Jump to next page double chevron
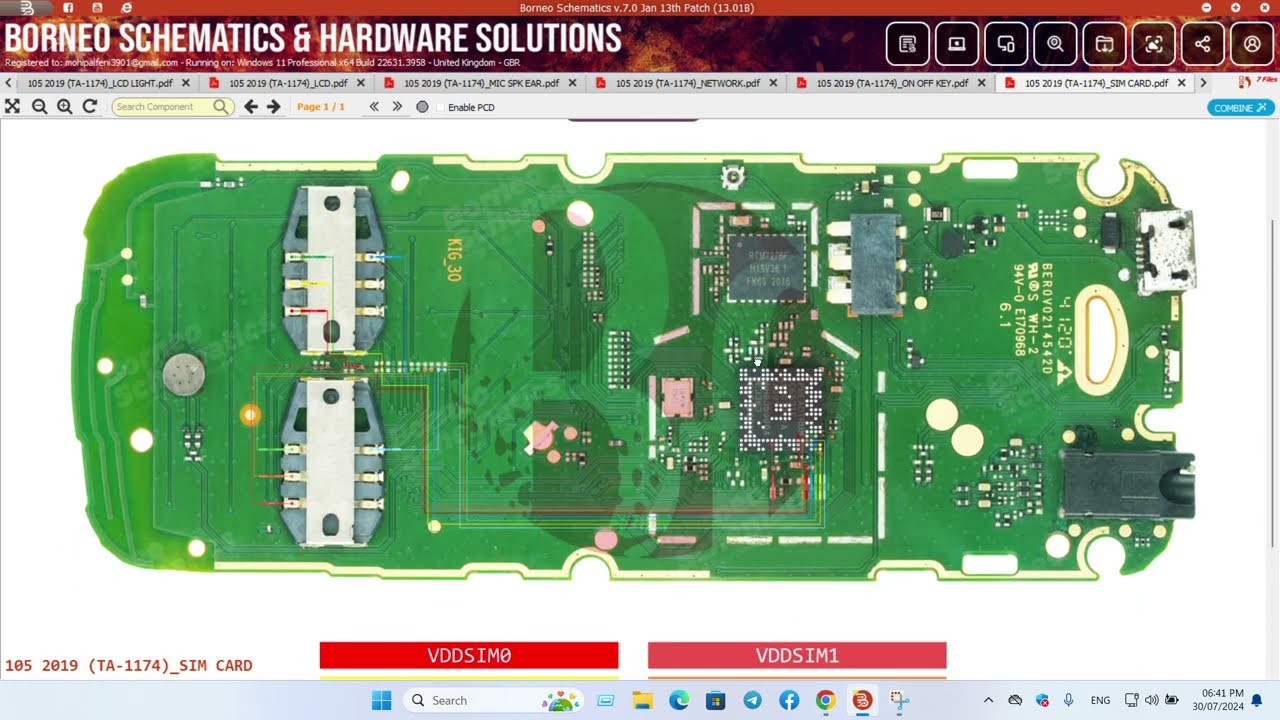The height and width of the screenshot is (720, 1280). pos(397,106)
